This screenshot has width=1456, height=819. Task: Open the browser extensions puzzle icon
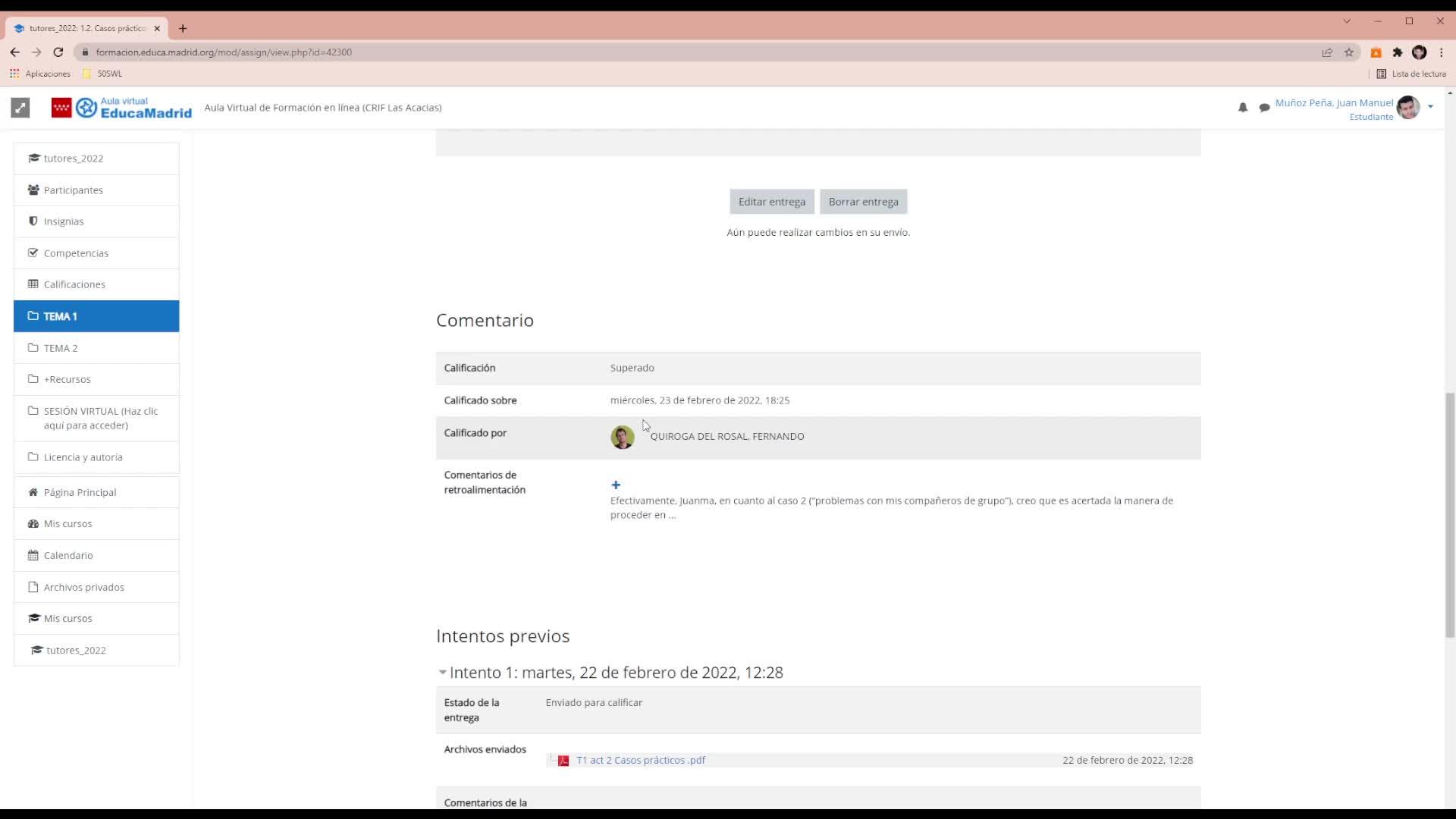[x=1398, y=52]
